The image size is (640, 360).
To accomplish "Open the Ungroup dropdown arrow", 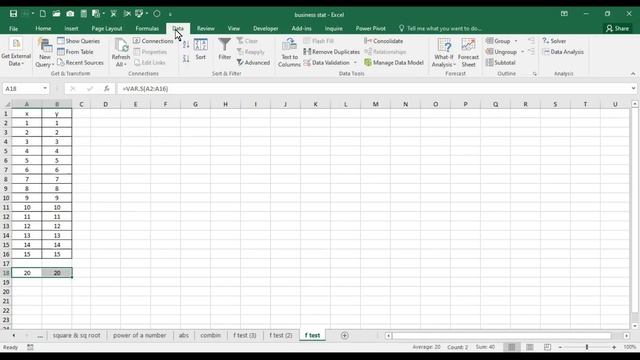I will click(x=522, y=52).
